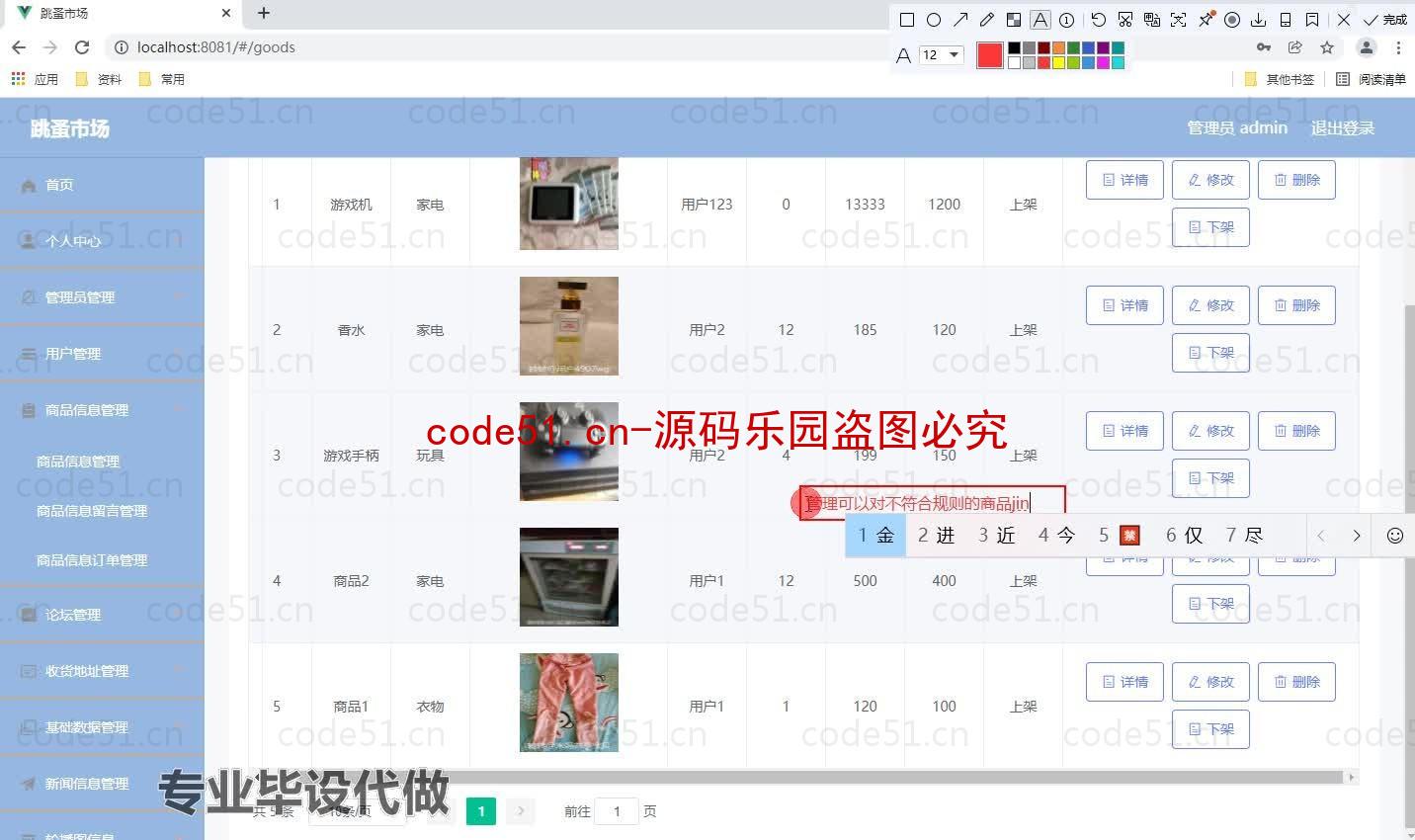The height and width of the screenshot is (840, 1415).
Task: Select the numbered step marker tool
Action: tap(1067, 19)
